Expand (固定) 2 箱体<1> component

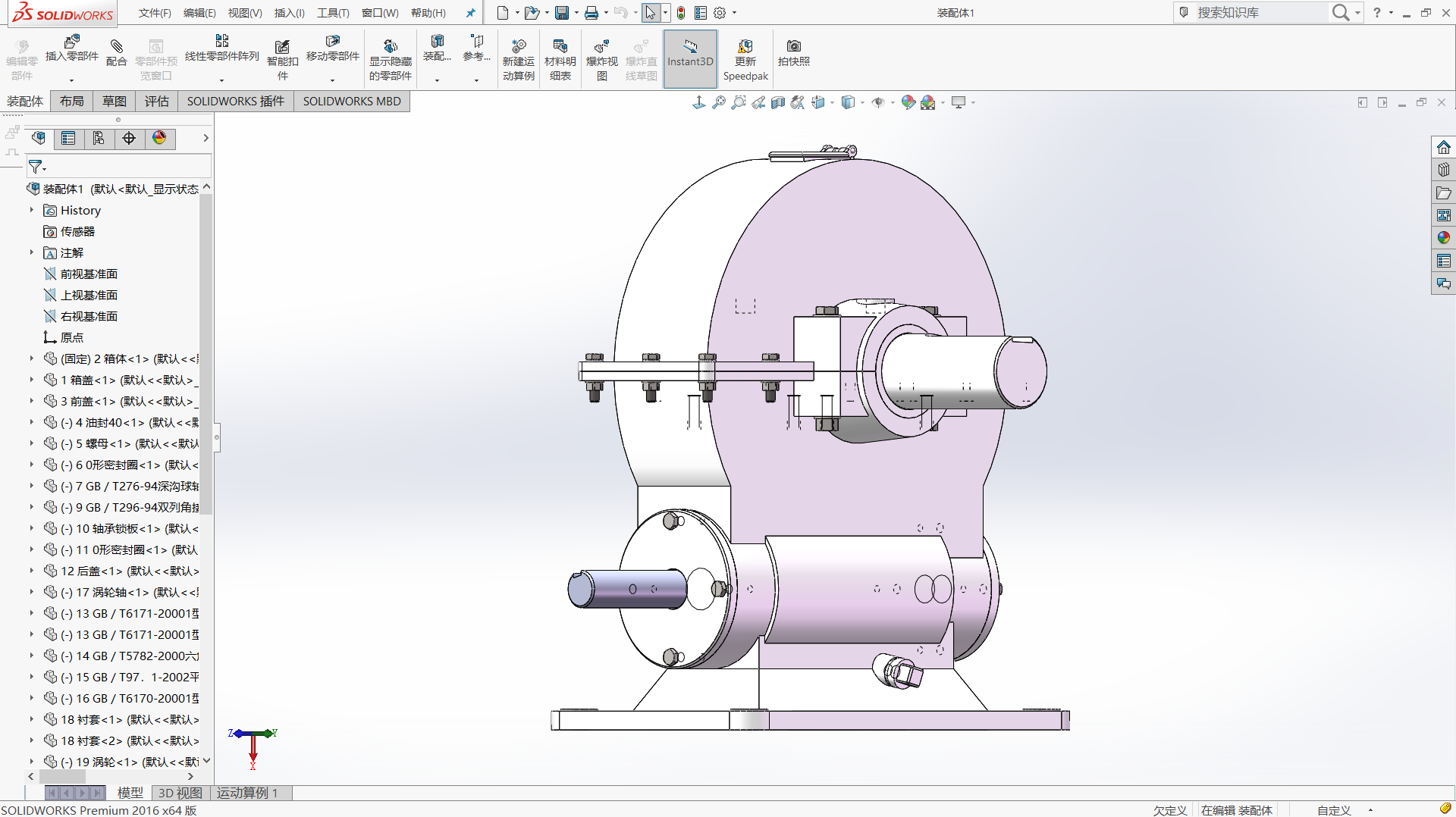point(31,358)
